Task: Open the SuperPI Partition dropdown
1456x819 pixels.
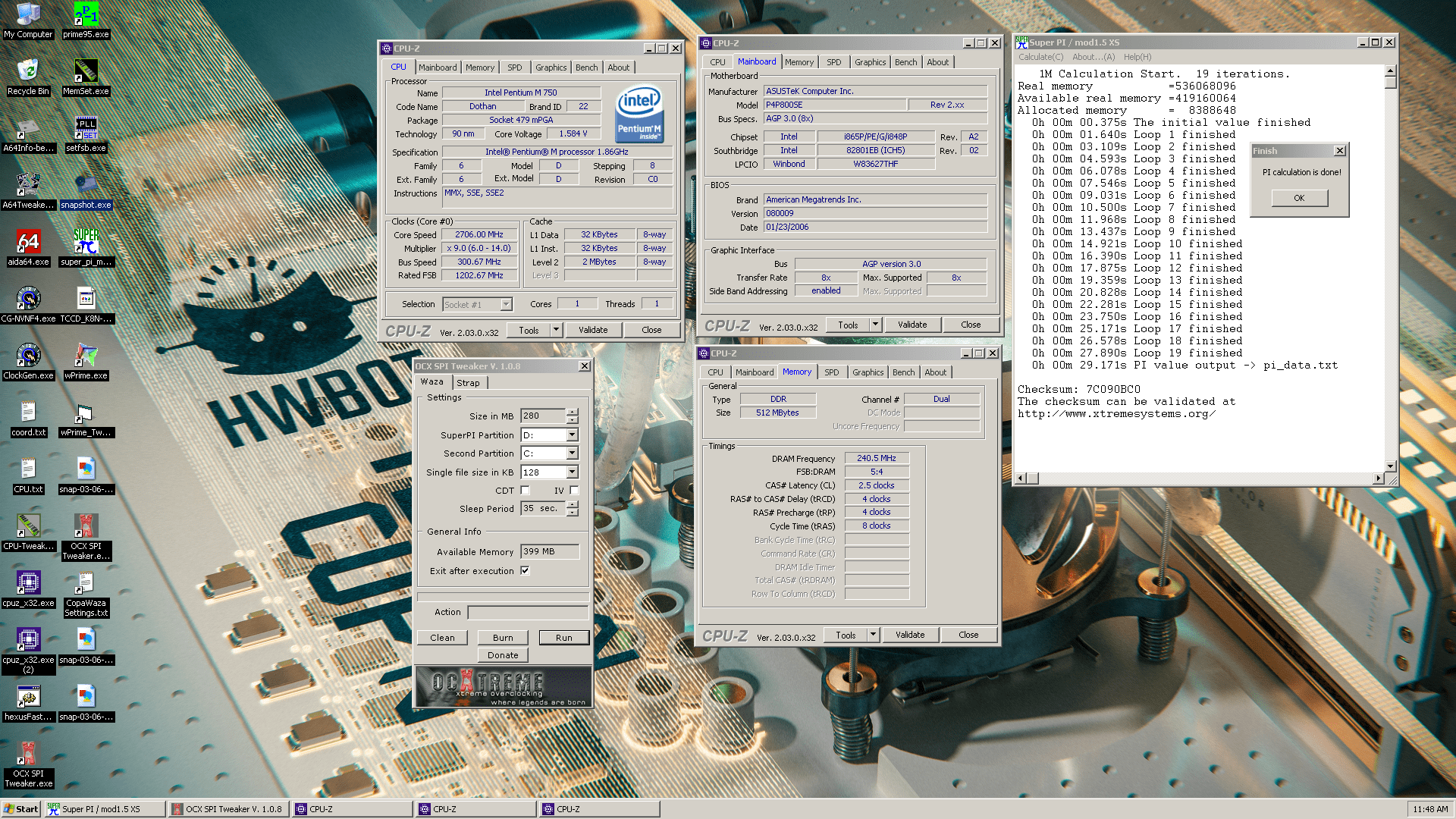Action: (x=572, y=435)
